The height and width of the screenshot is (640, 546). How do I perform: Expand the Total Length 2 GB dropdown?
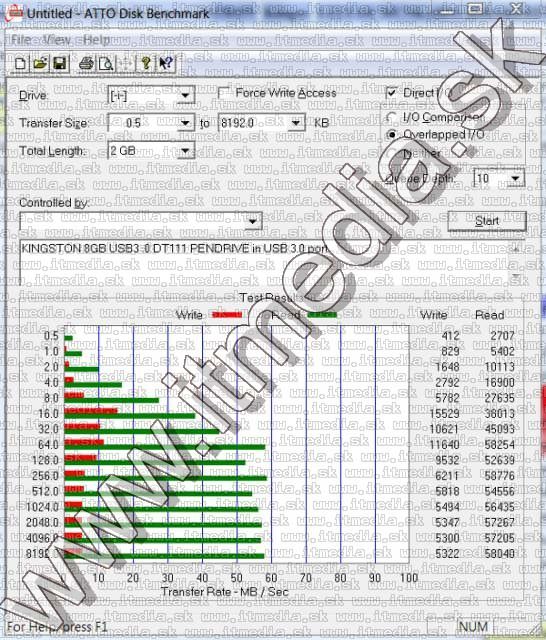185,151
